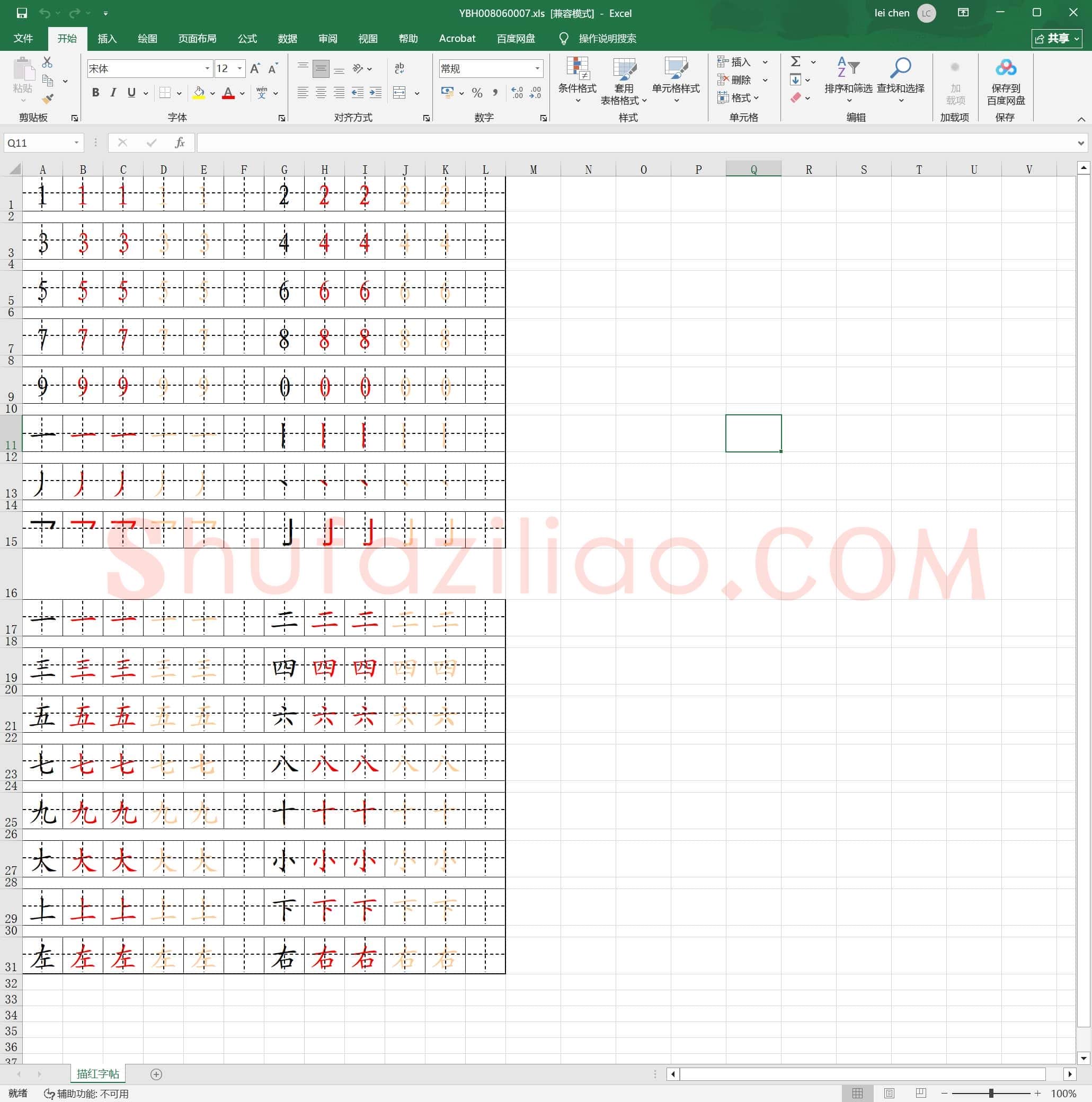Click the Merge and Center icon
The width and height of the screenshot is (1092, 1102).
pos(399,92)
